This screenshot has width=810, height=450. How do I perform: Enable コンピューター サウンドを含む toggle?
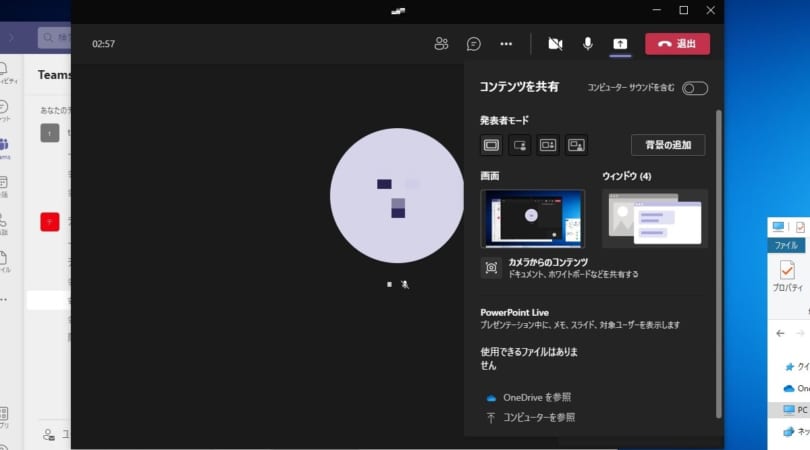[x=695, y=88]
